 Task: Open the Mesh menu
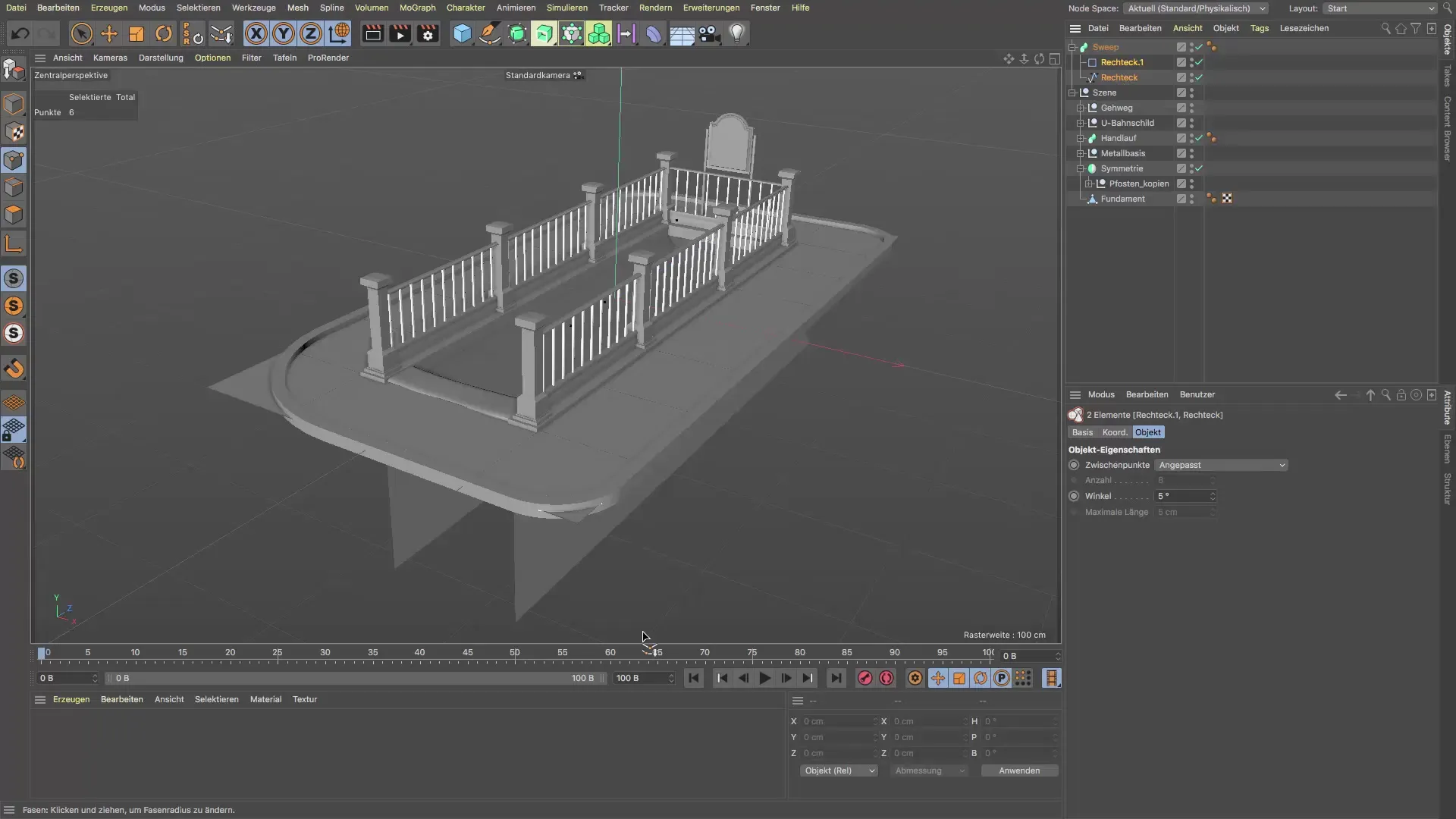[297, 8]
